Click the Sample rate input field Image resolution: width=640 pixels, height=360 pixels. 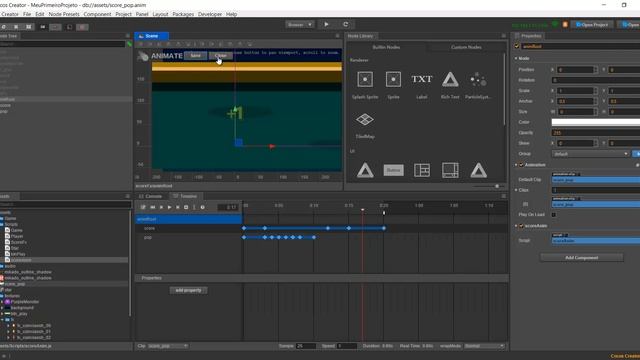point(306,346)
